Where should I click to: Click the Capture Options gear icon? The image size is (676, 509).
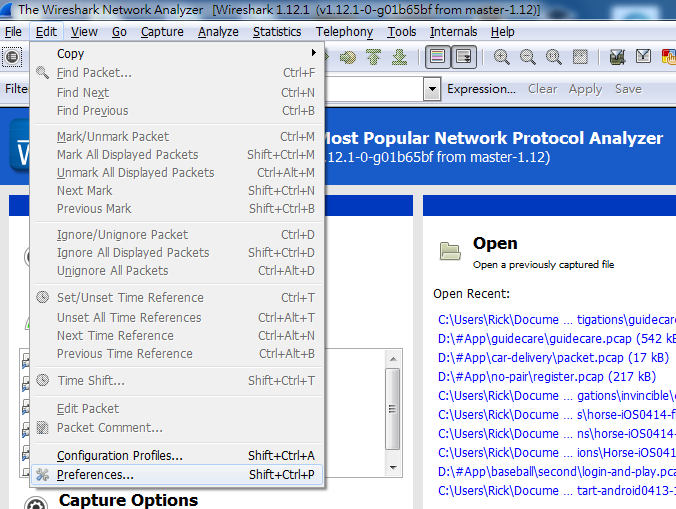click(36, 503)
